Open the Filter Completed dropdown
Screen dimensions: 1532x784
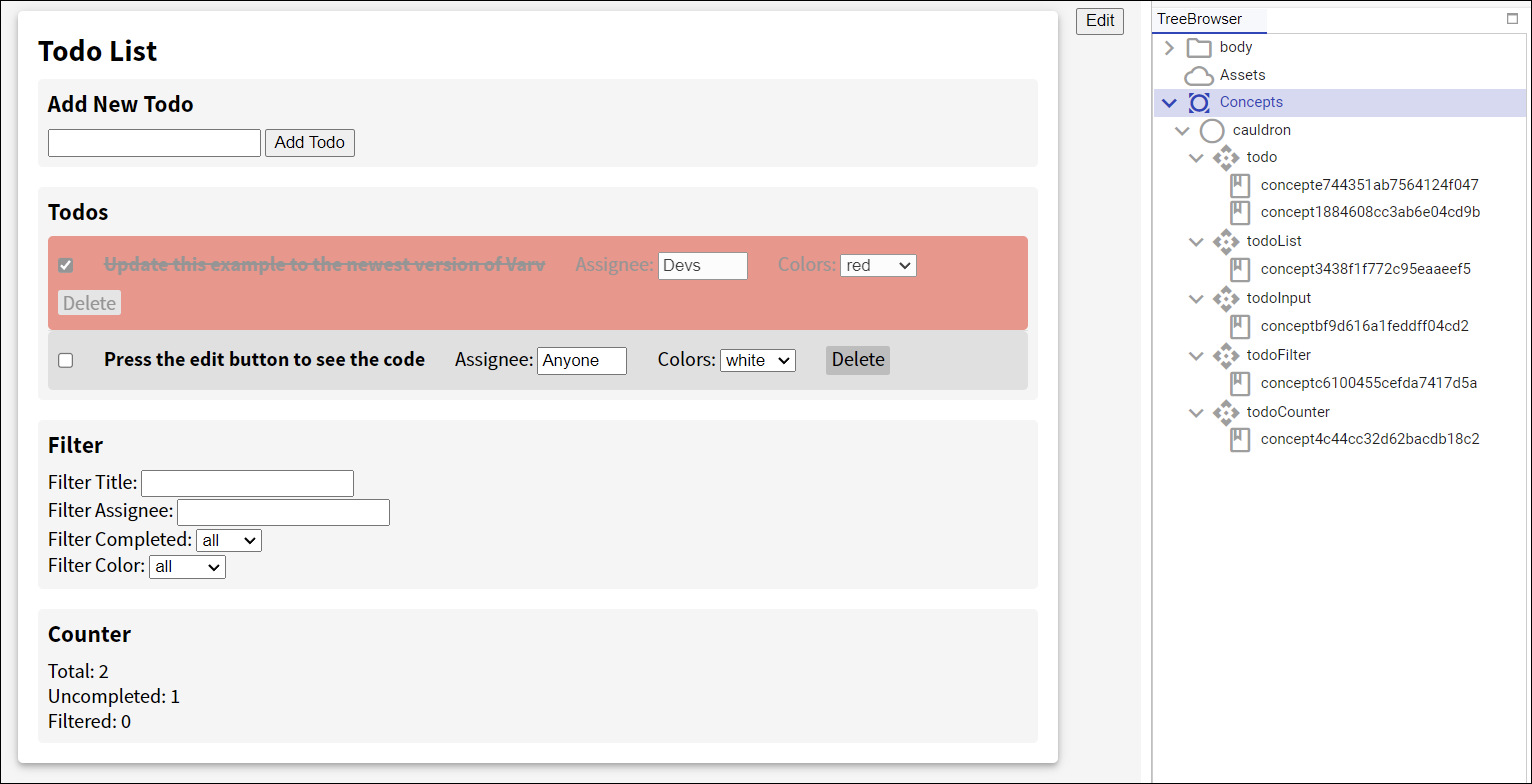click(229, 541)
